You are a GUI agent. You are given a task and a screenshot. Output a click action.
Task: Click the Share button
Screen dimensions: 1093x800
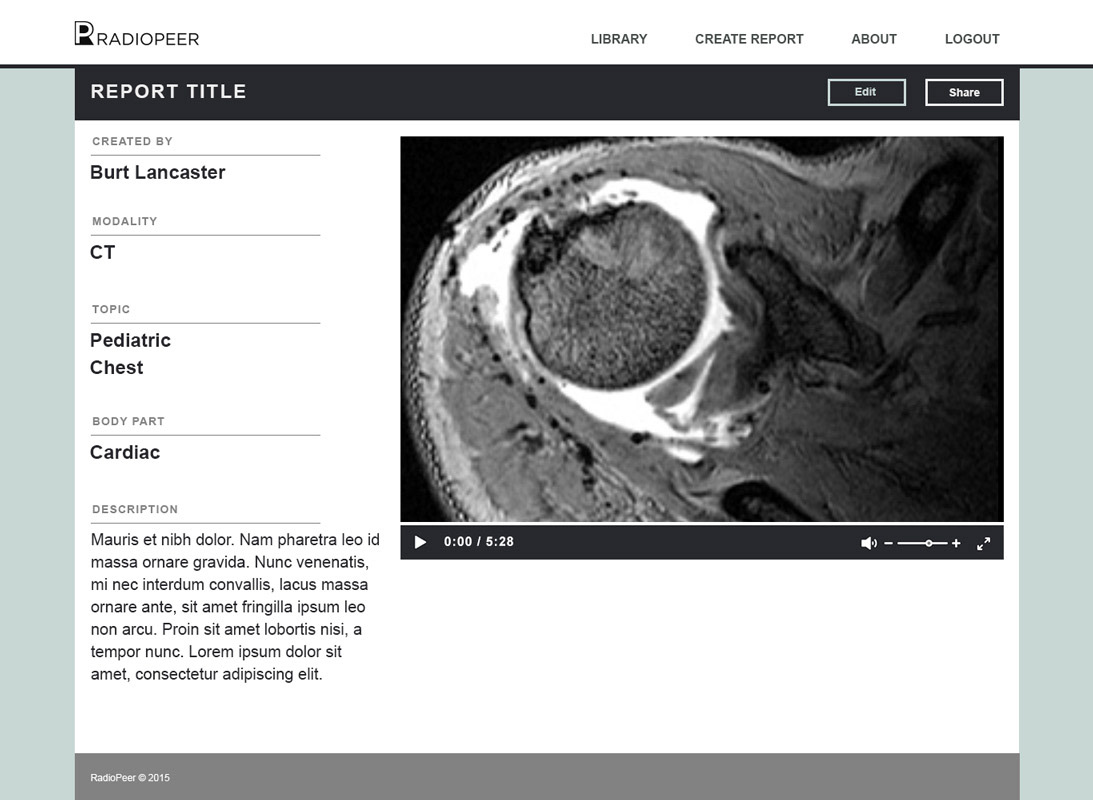pos(964,92)
